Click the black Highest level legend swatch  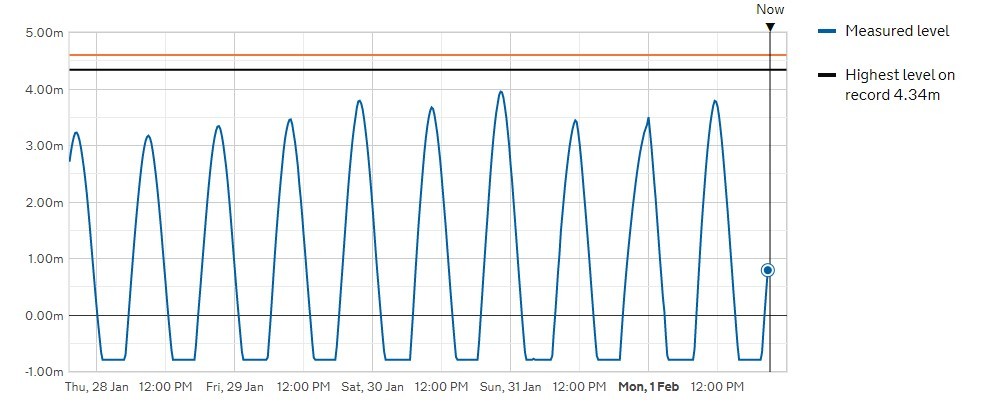pyautogui.click(x=827, y=75)
